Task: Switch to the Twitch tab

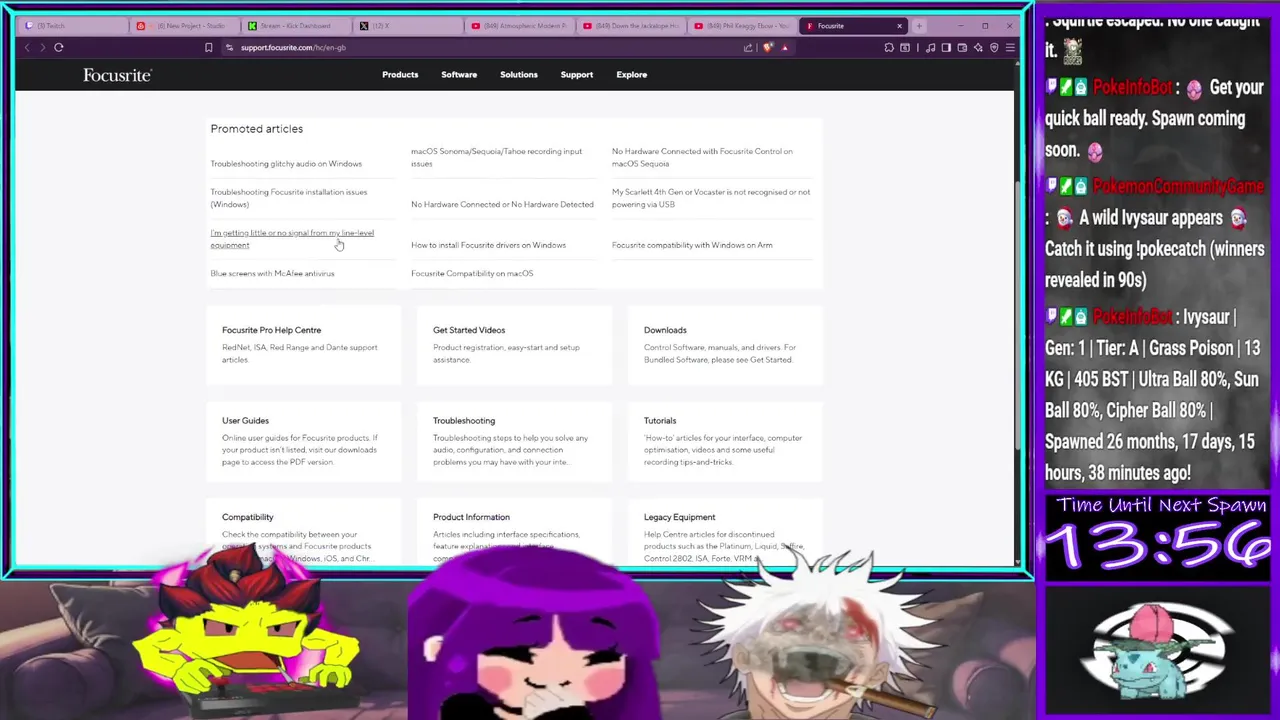Action: click(70, 26)
